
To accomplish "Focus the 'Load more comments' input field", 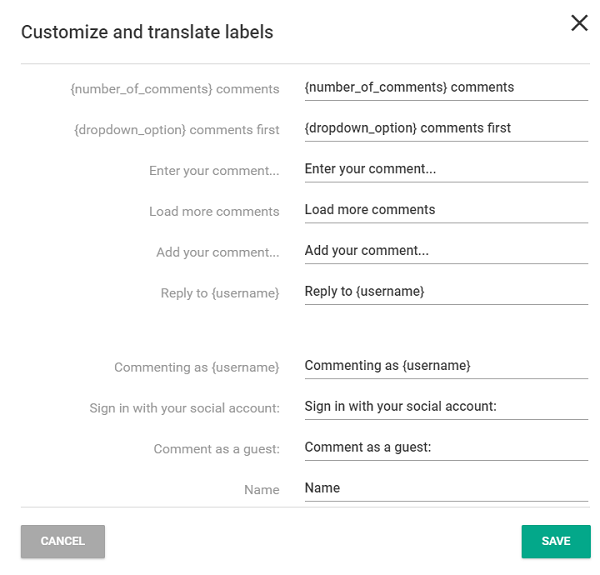I will click(446, 210).
